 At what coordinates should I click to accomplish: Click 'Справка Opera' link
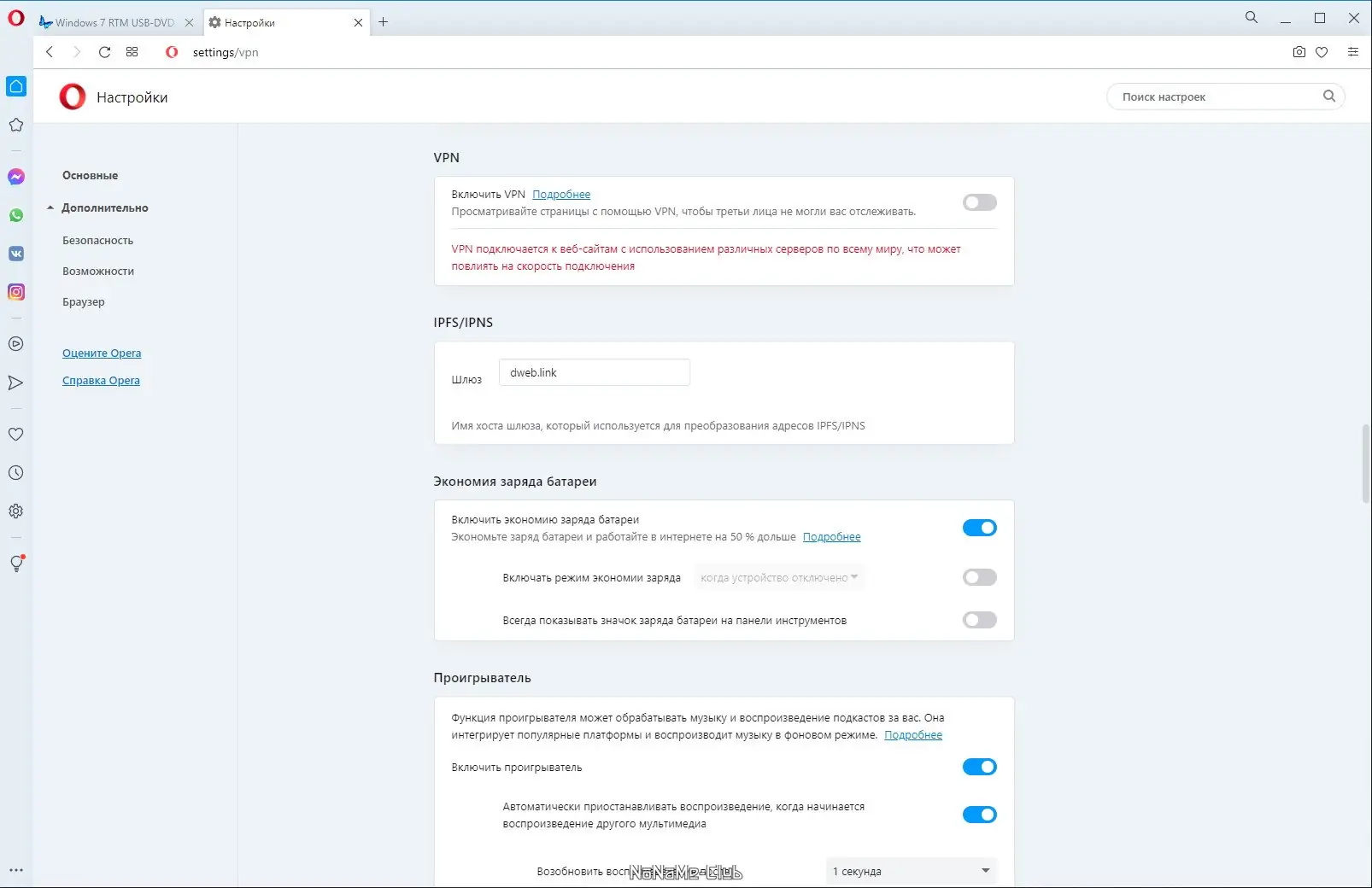(x=101, y=380)
